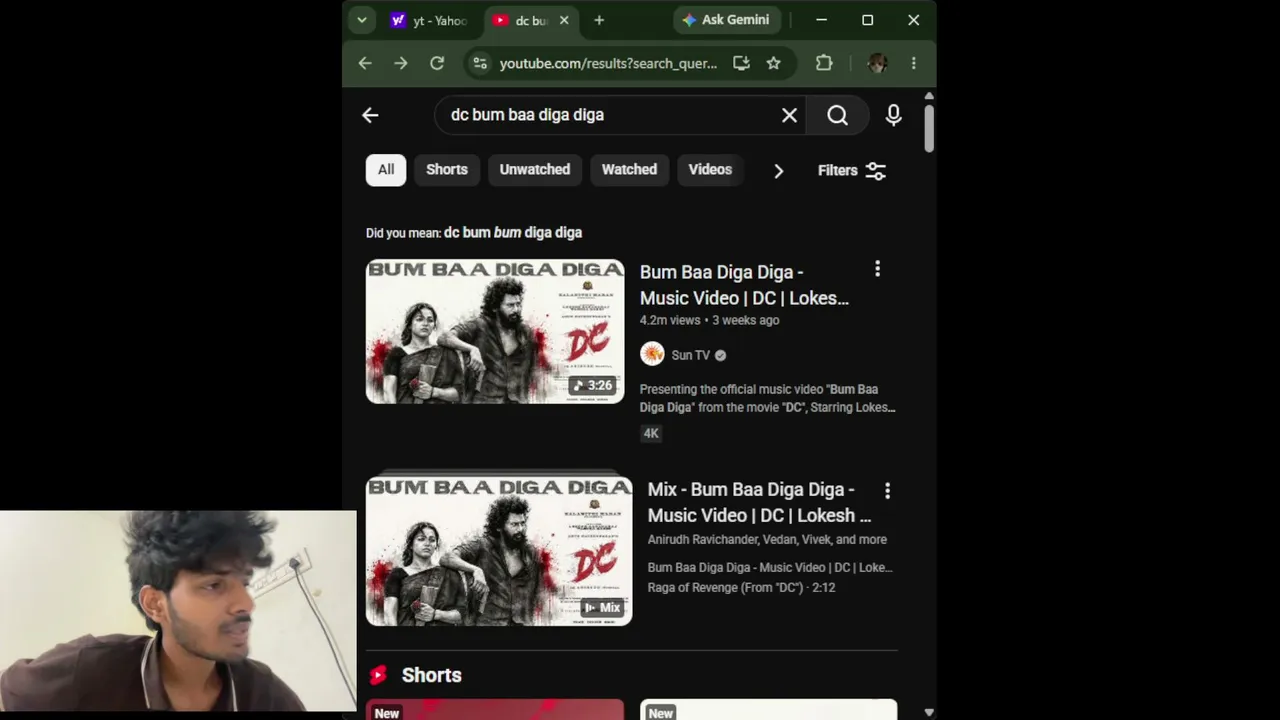Open the Sun TV channel name link
Image resolution: width=1280 pixels, height=720 pixels.
point(690,355)
